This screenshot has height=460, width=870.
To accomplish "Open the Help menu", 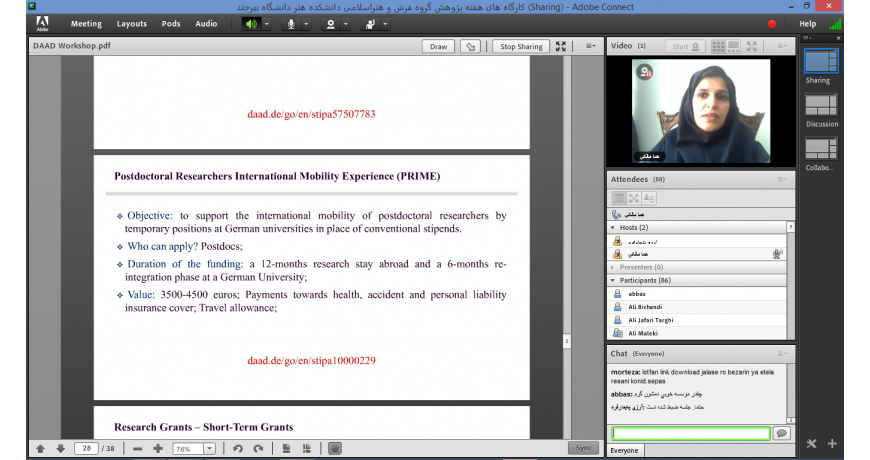I will (807, 24).
